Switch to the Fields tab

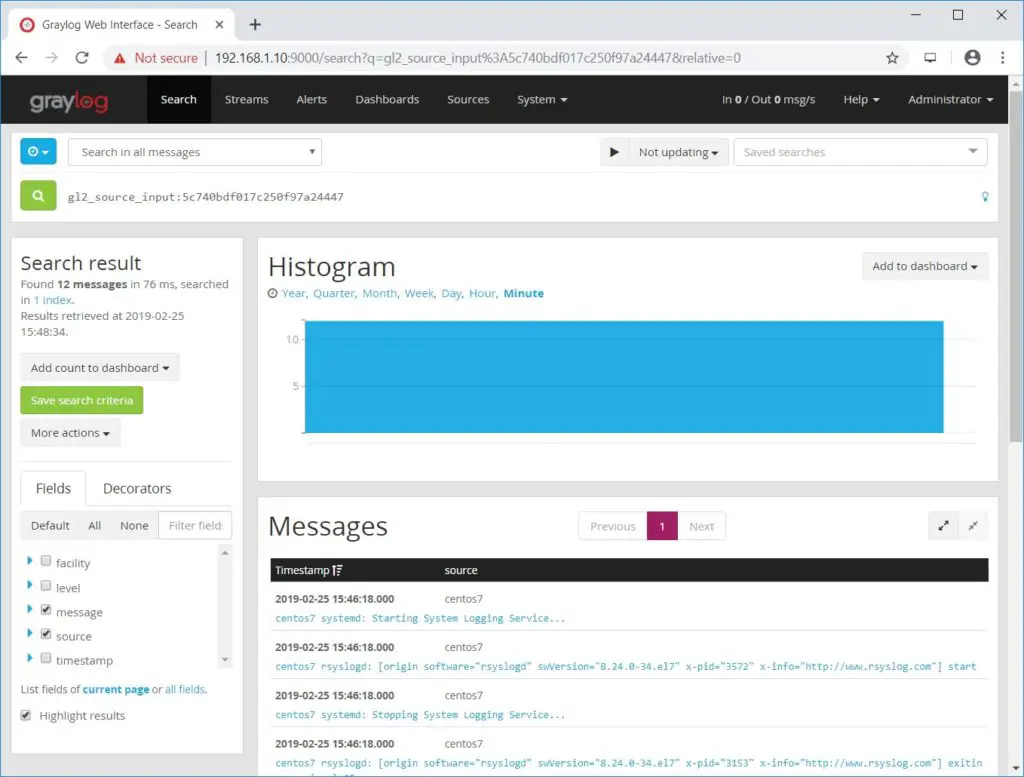click(53, 488)
